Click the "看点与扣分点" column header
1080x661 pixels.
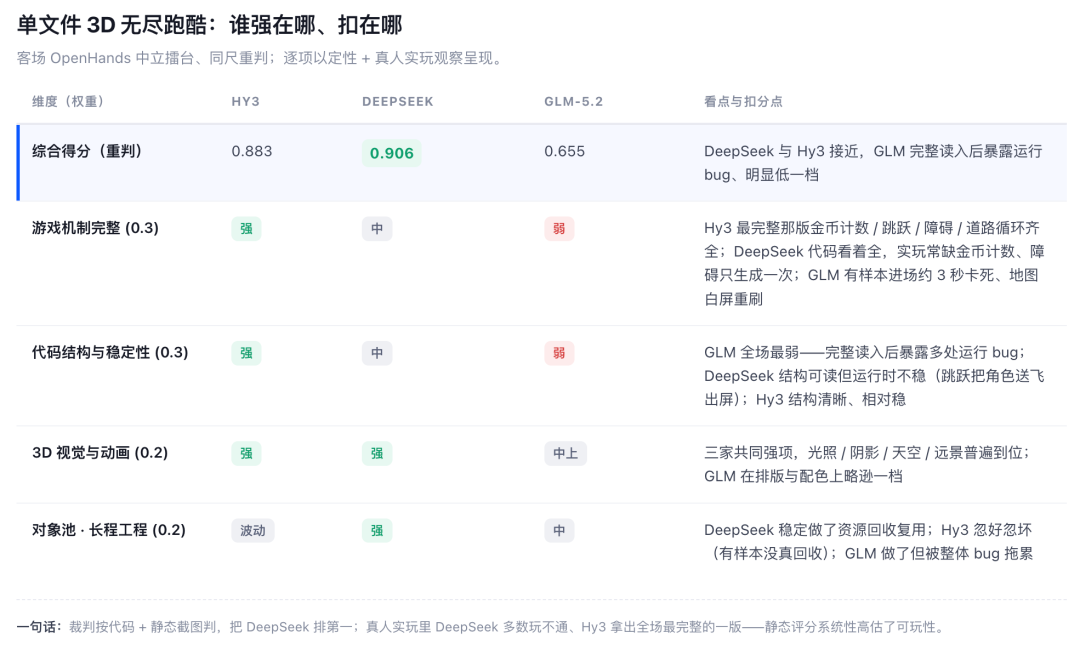coord(742,102)
